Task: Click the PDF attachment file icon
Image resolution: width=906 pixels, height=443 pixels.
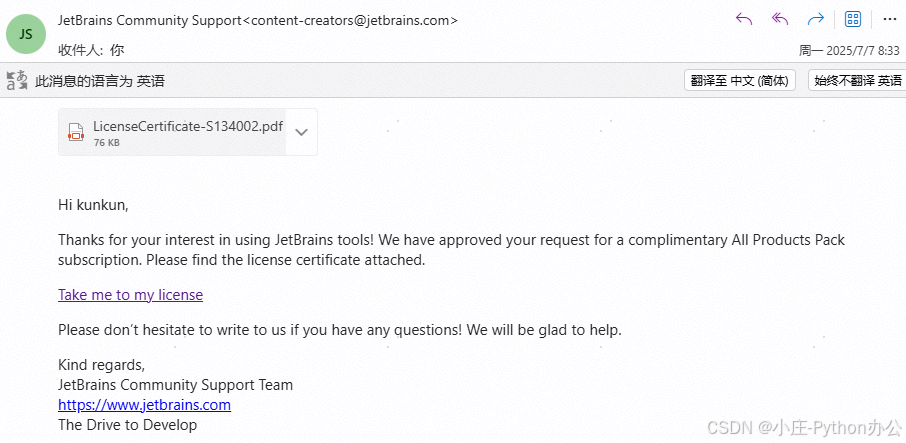Action: [x=76, y=132]
